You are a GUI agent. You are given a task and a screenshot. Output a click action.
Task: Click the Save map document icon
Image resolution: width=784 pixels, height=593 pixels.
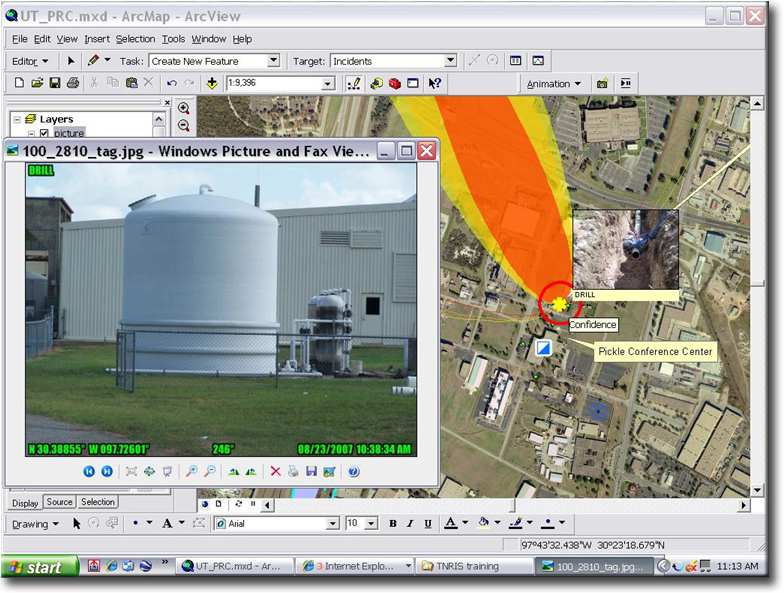click(56, 84)
